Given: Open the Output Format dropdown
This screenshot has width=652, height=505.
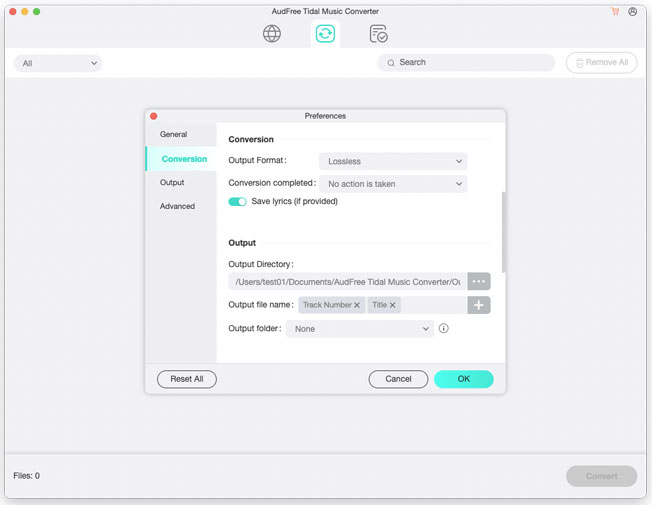Looking at the screenshot, I should tap(393, 161).
